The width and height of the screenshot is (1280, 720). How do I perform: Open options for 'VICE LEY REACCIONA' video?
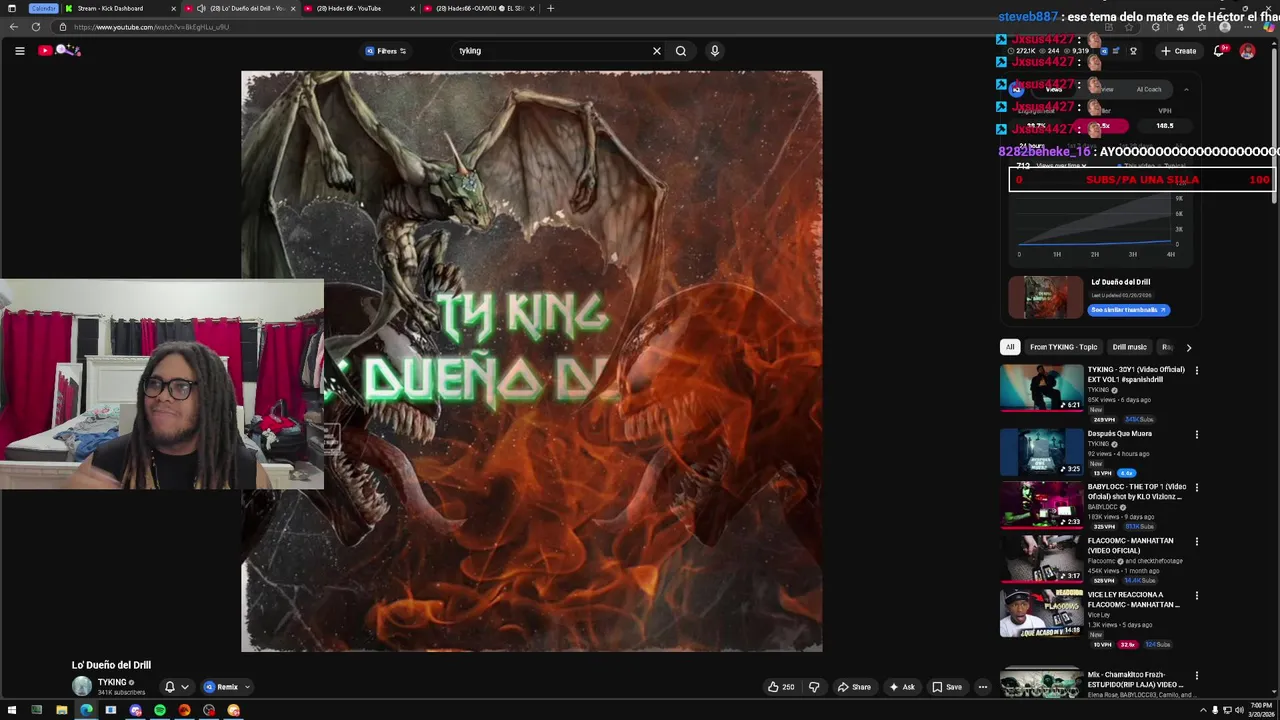(x=1196, y=596)
